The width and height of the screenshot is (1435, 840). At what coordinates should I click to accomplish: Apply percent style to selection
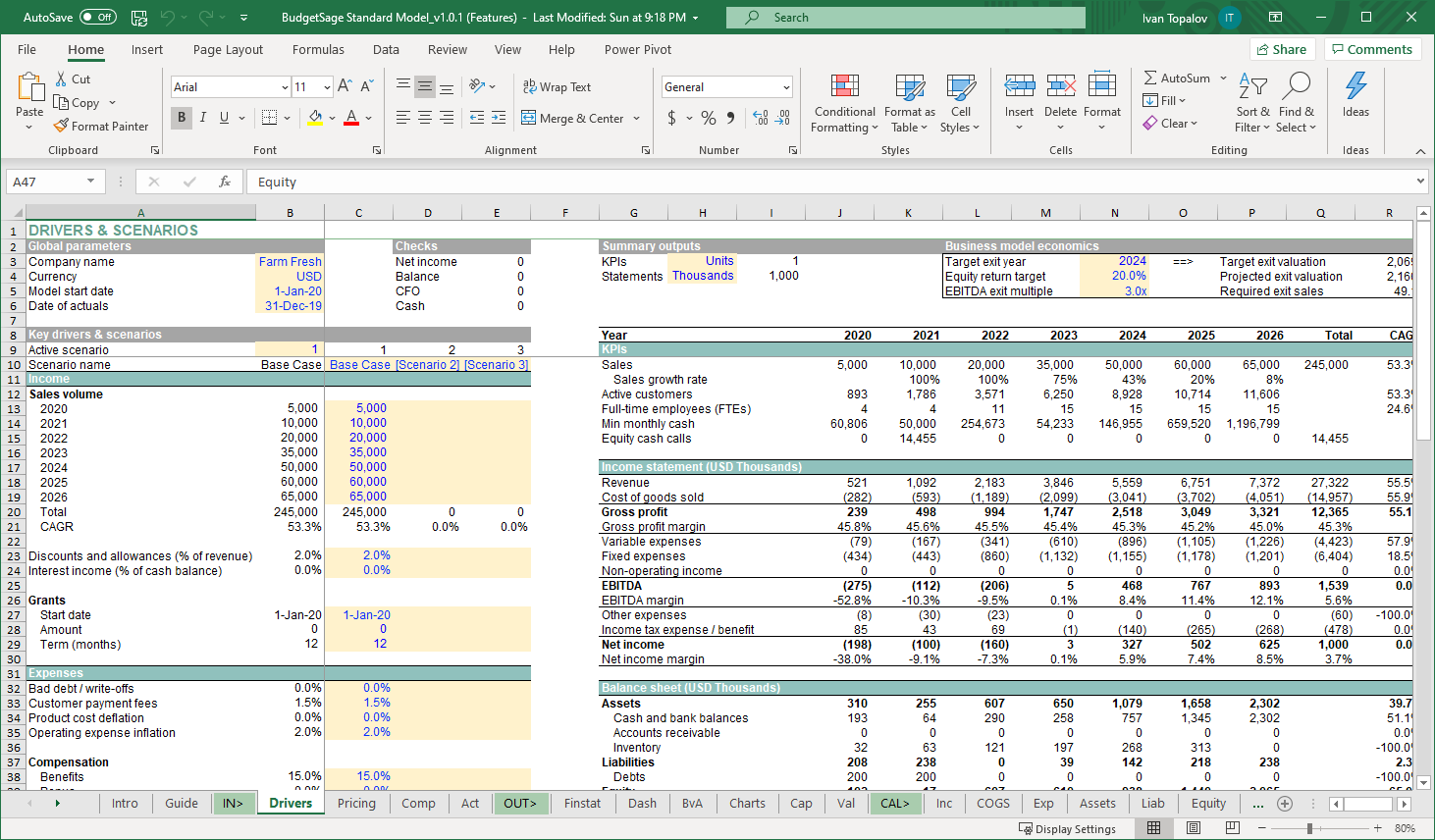click(x=708, y=118)
